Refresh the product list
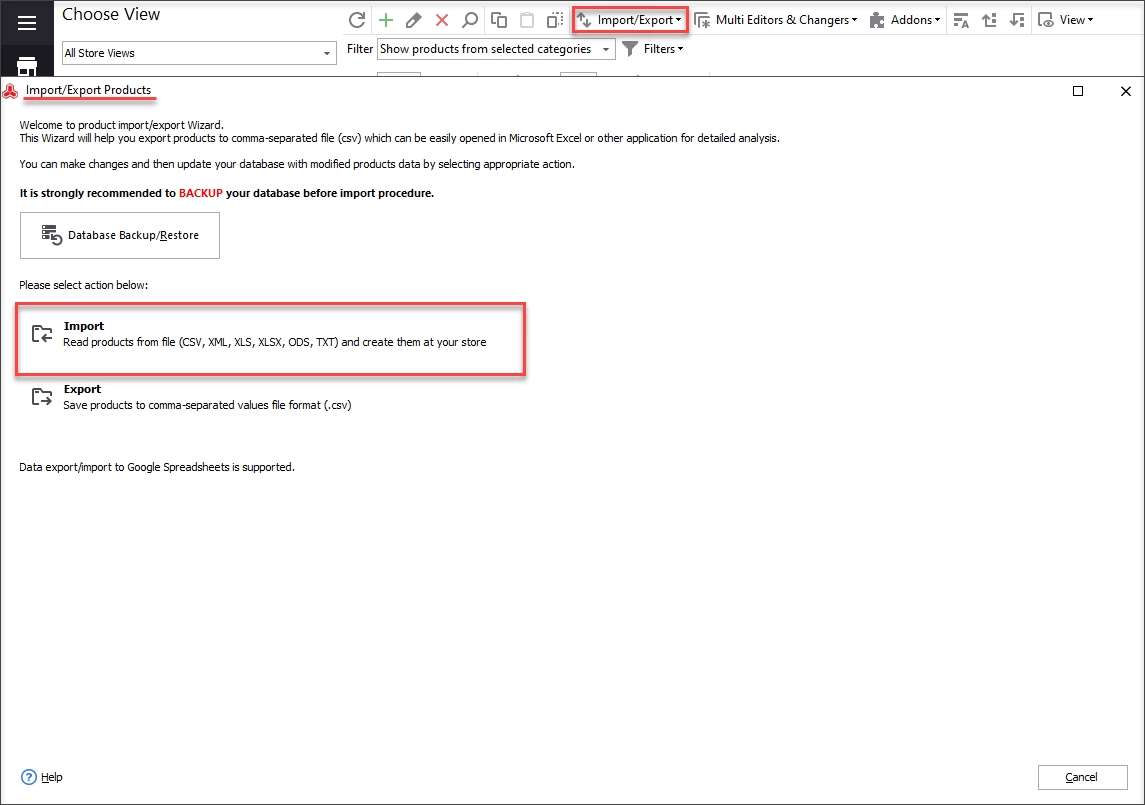This screenshot has height=805, width=1145. coord(356,20)
